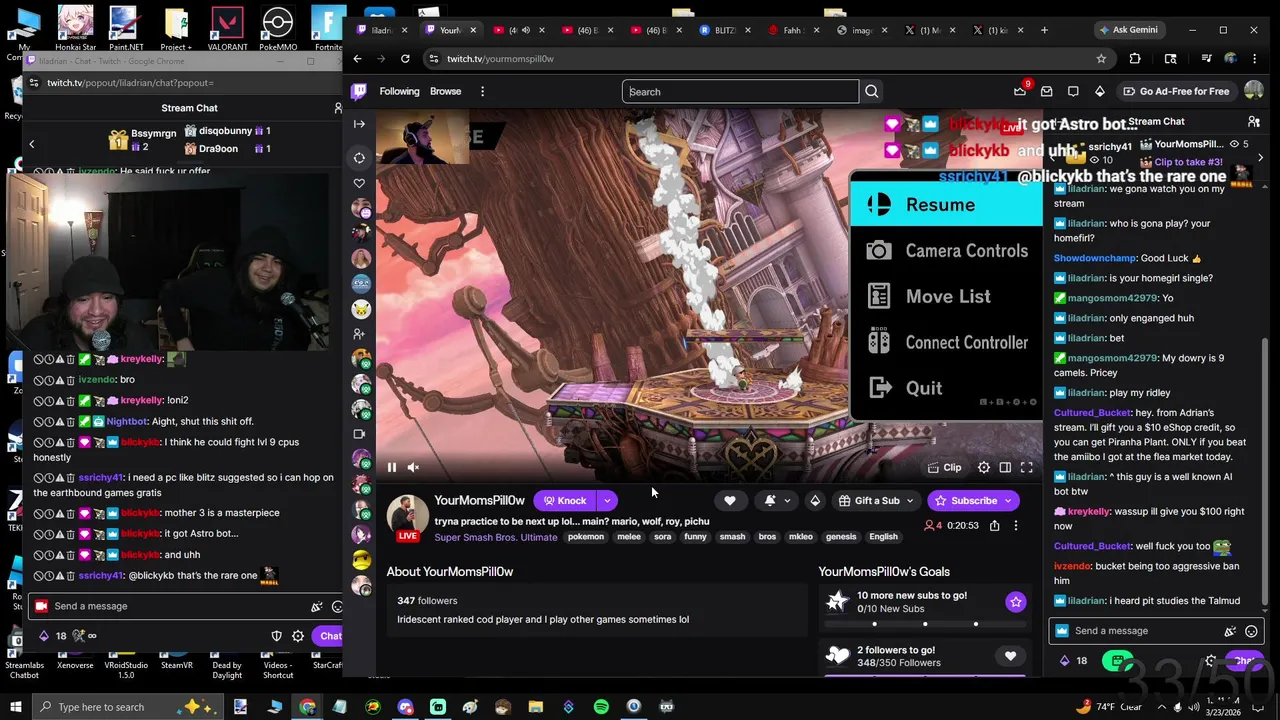Open Windows Start menu

17,707
